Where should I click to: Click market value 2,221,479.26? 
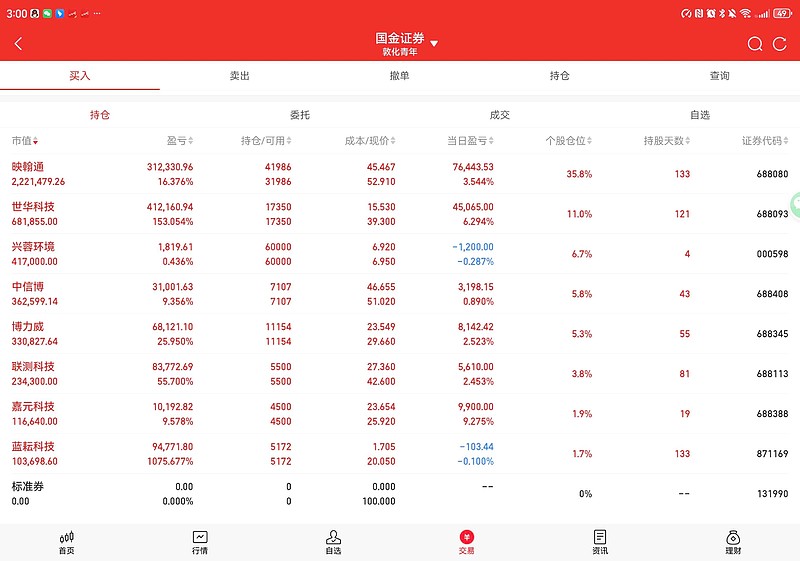[38, 182]
